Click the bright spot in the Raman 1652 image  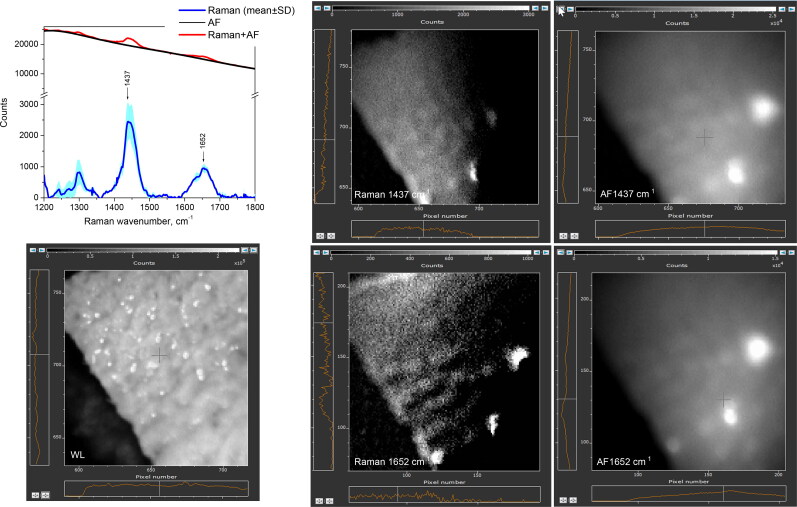click(518, 355)
